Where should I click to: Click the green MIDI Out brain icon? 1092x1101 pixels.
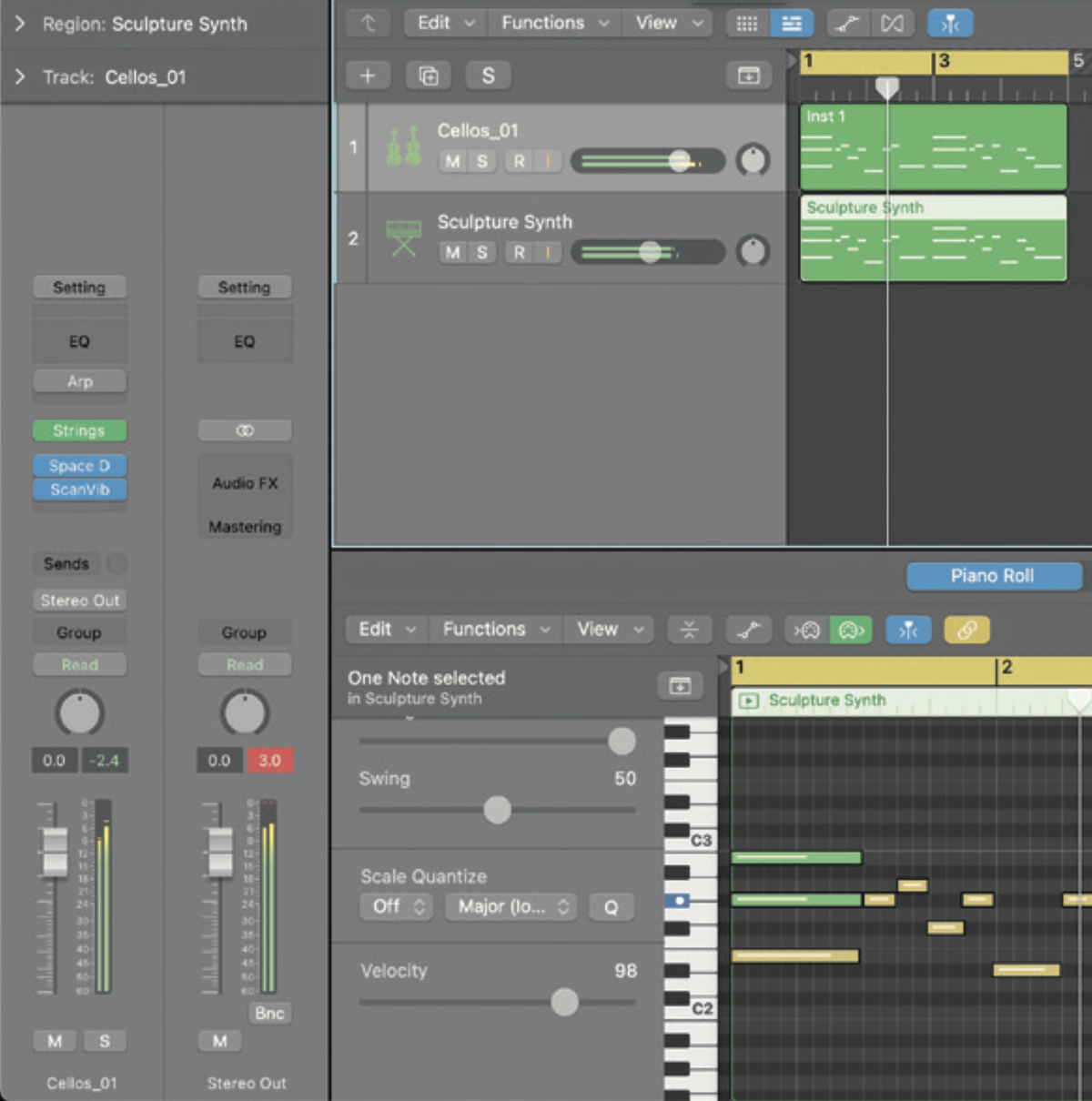[x=851, y=629]
